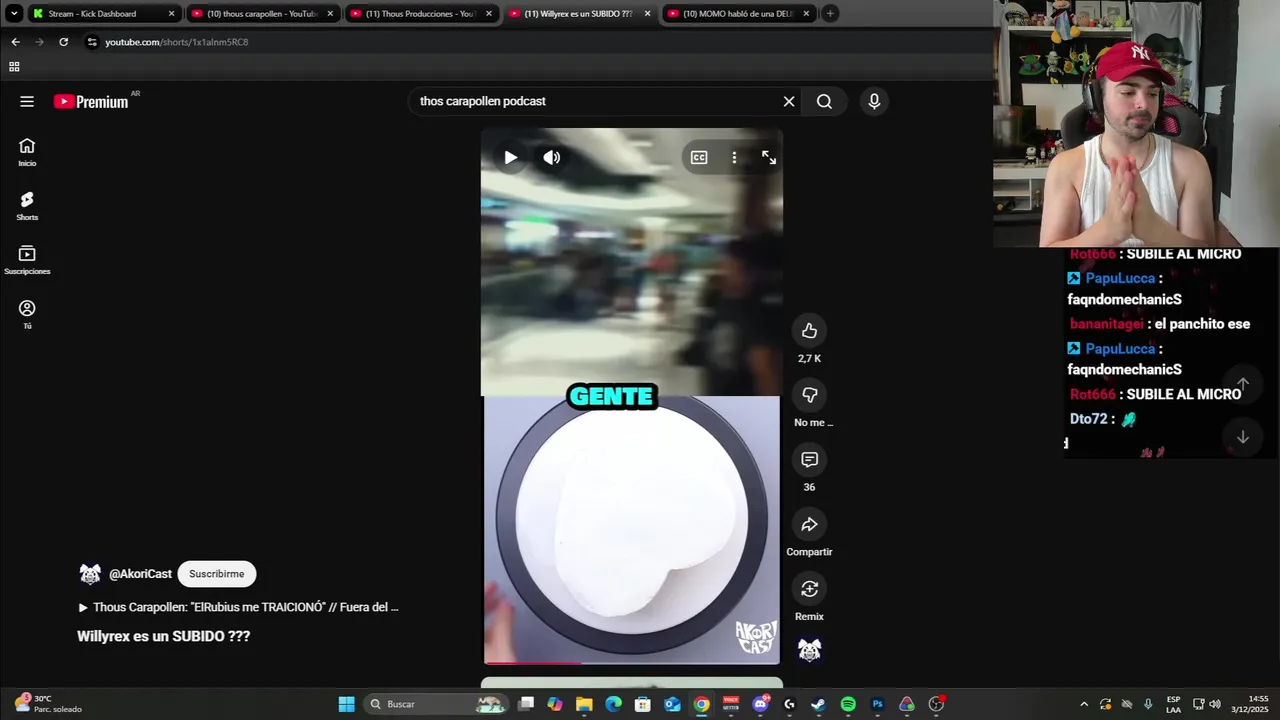Open the Remix option

click(x=809, y=589)
